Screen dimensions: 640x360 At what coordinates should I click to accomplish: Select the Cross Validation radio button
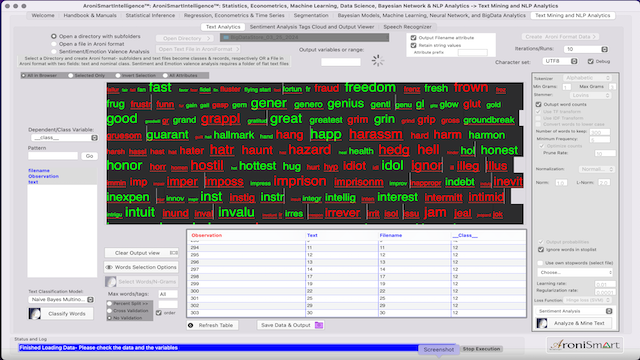[x=109, y=311]
